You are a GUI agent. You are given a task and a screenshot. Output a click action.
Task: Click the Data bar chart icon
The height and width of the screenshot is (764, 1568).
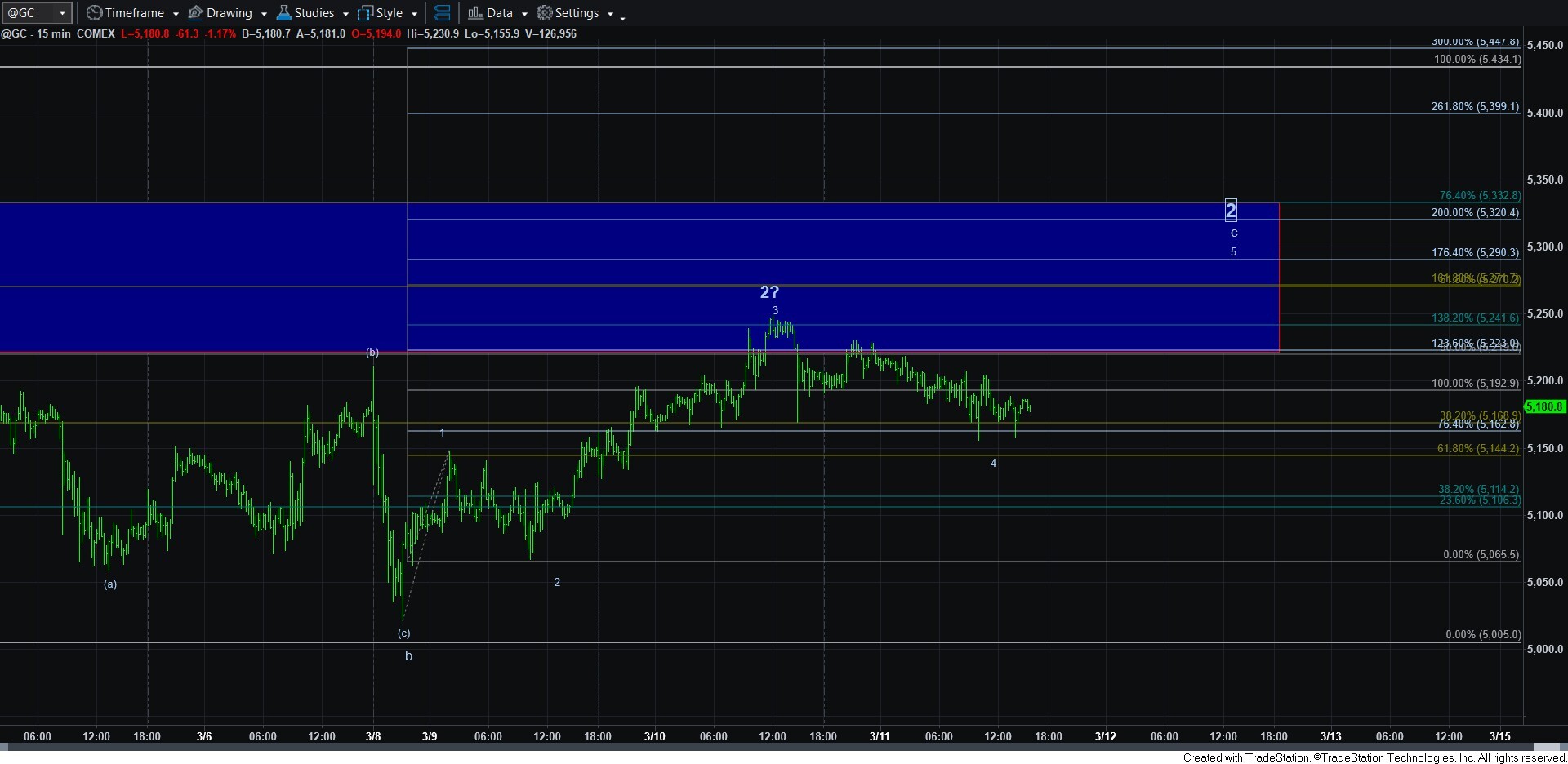[x=475, y=13]
